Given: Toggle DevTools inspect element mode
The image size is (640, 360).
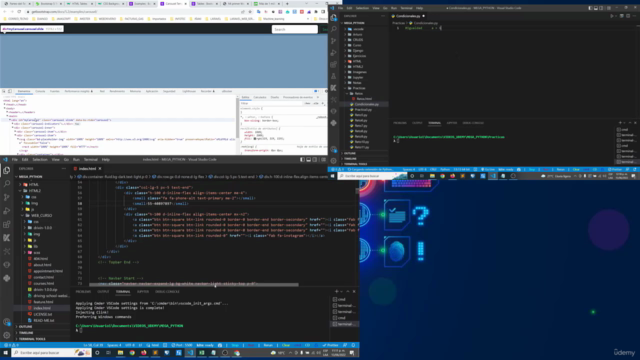Looking at the screenshot, I should point(4,91).
